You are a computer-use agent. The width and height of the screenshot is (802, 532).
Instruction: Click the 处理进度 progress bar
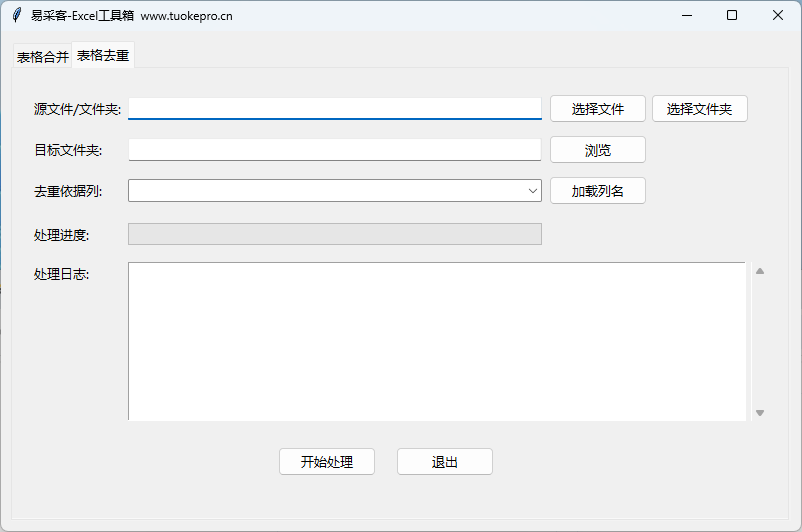335,234
